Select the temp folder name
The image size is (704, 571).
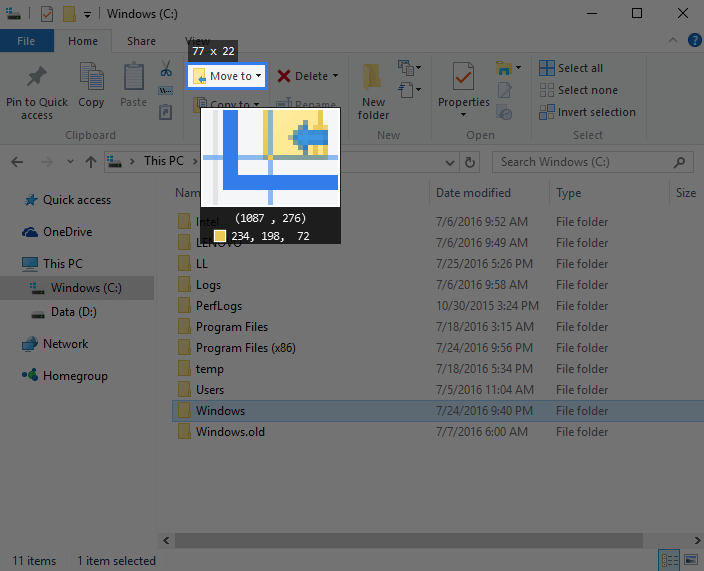209,369
